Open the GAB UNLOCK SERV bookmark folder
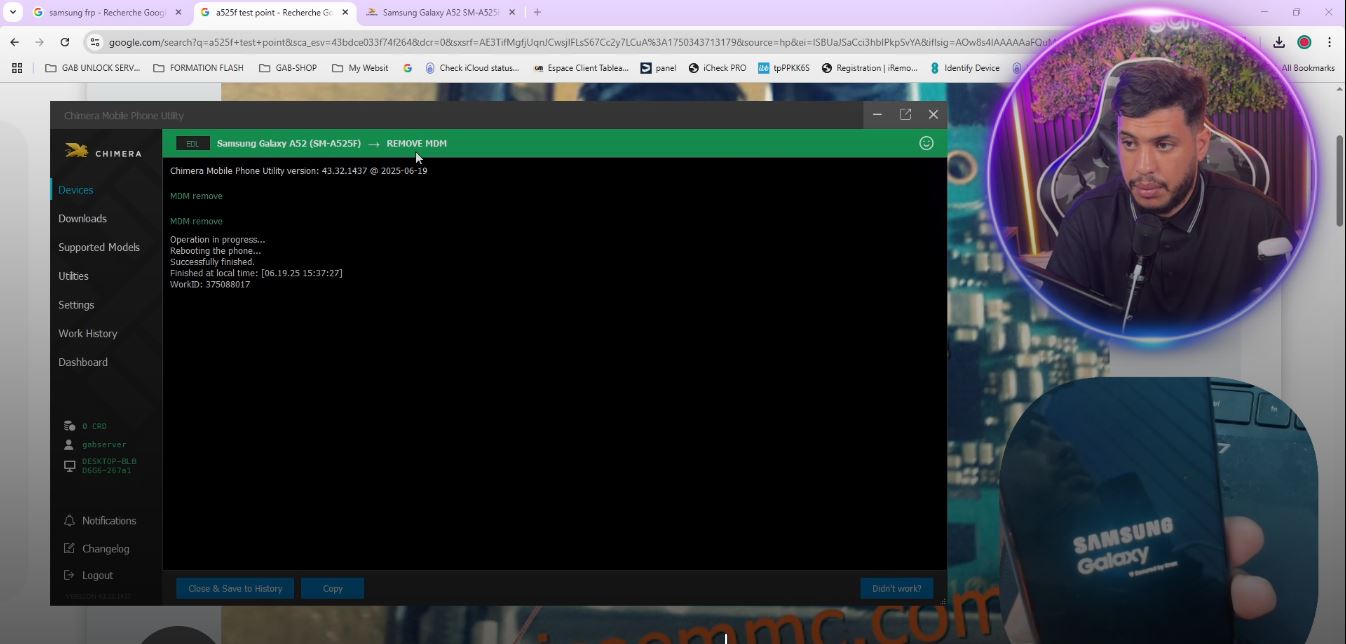 92,68
